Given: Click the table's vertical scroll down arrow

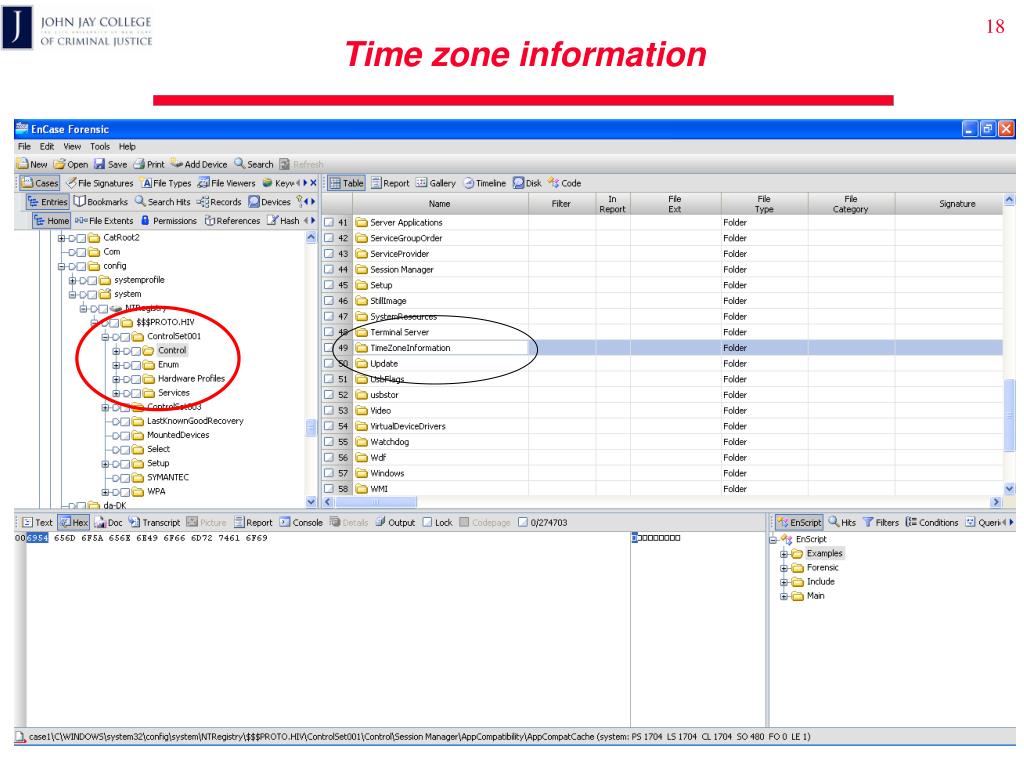Looking at the screenshot, I should pyautogui.click(x=1009, y=488).
